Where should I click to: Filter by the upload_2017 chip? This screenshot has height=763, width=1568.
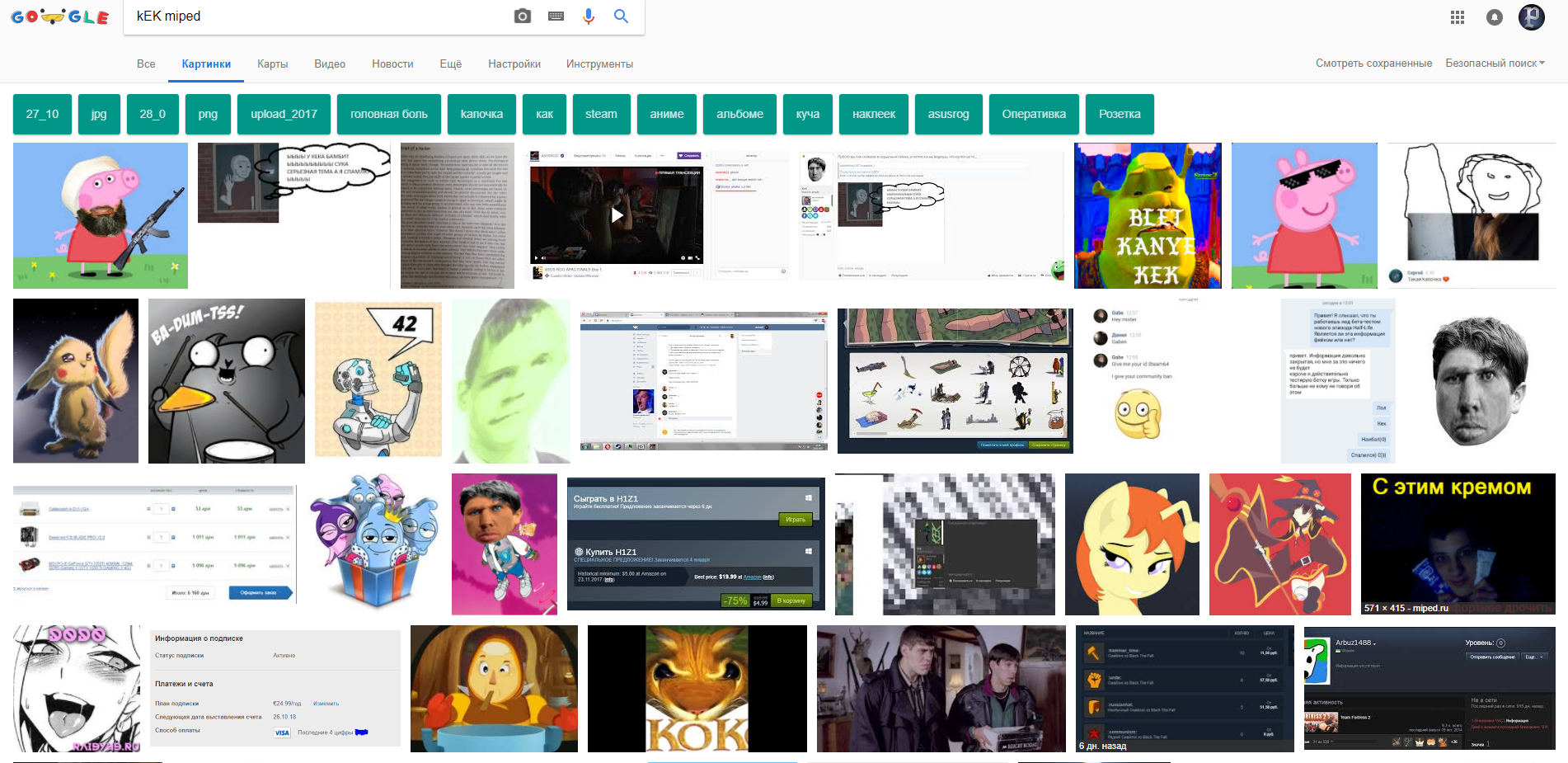[284, 114]
